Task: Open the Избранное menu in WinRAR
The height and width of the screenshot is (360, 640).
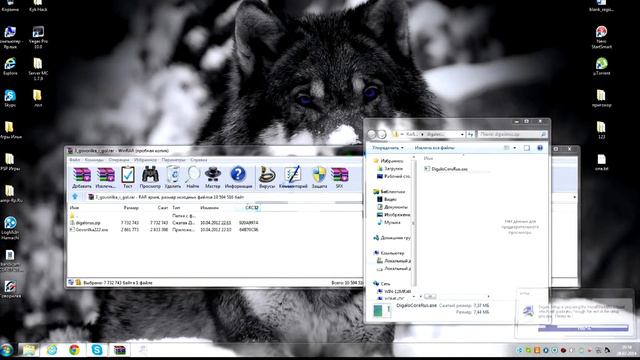Action: coord(145,160)
